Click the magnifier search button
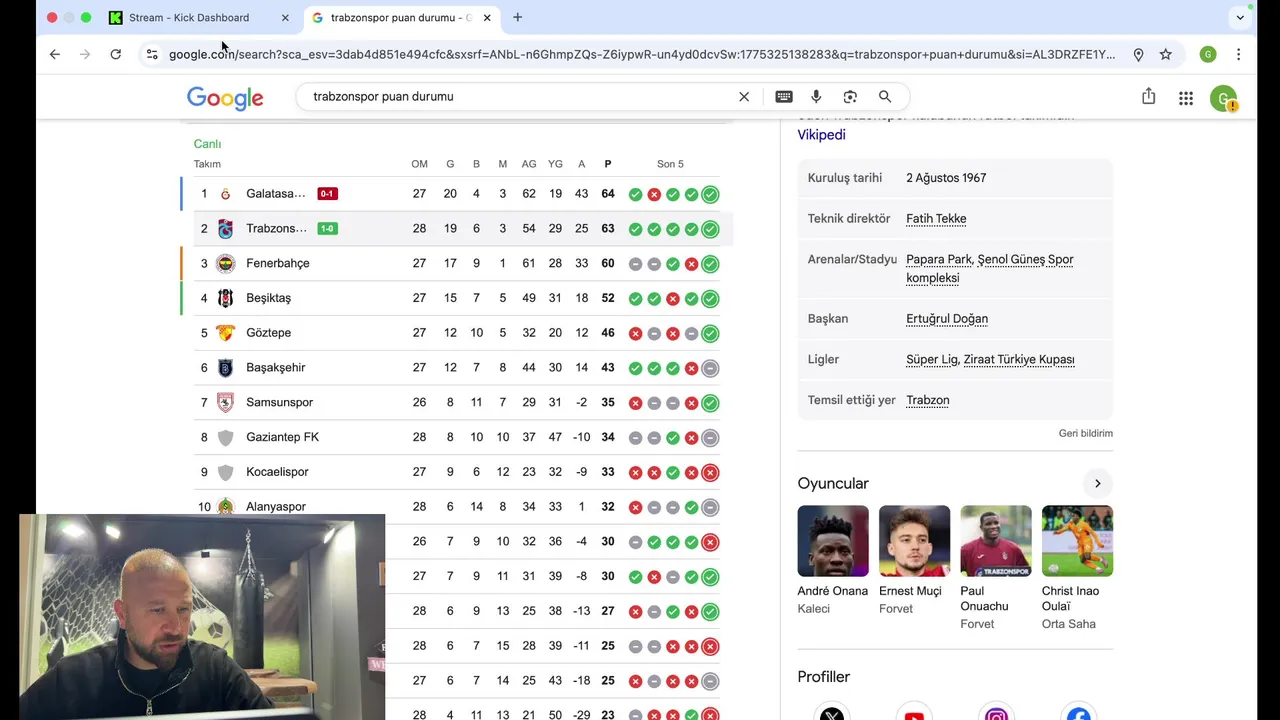 click(885, 97)
